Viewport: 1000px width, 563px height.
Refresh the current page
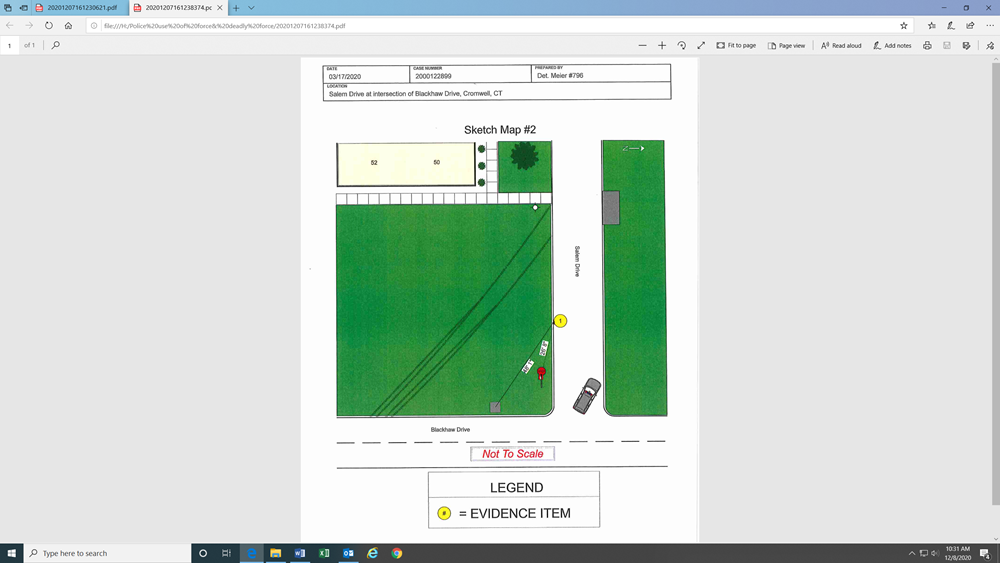pos(48,25)
